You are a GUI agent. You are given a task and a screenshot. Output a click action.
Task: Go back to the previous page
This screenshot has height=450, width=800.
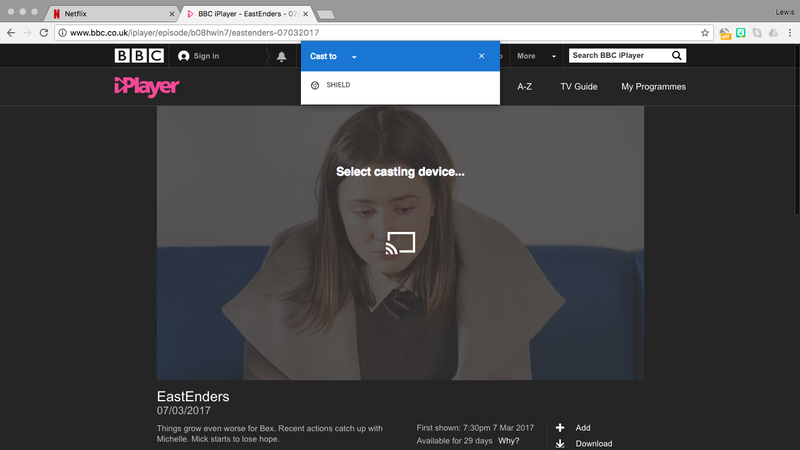(11, 33)
